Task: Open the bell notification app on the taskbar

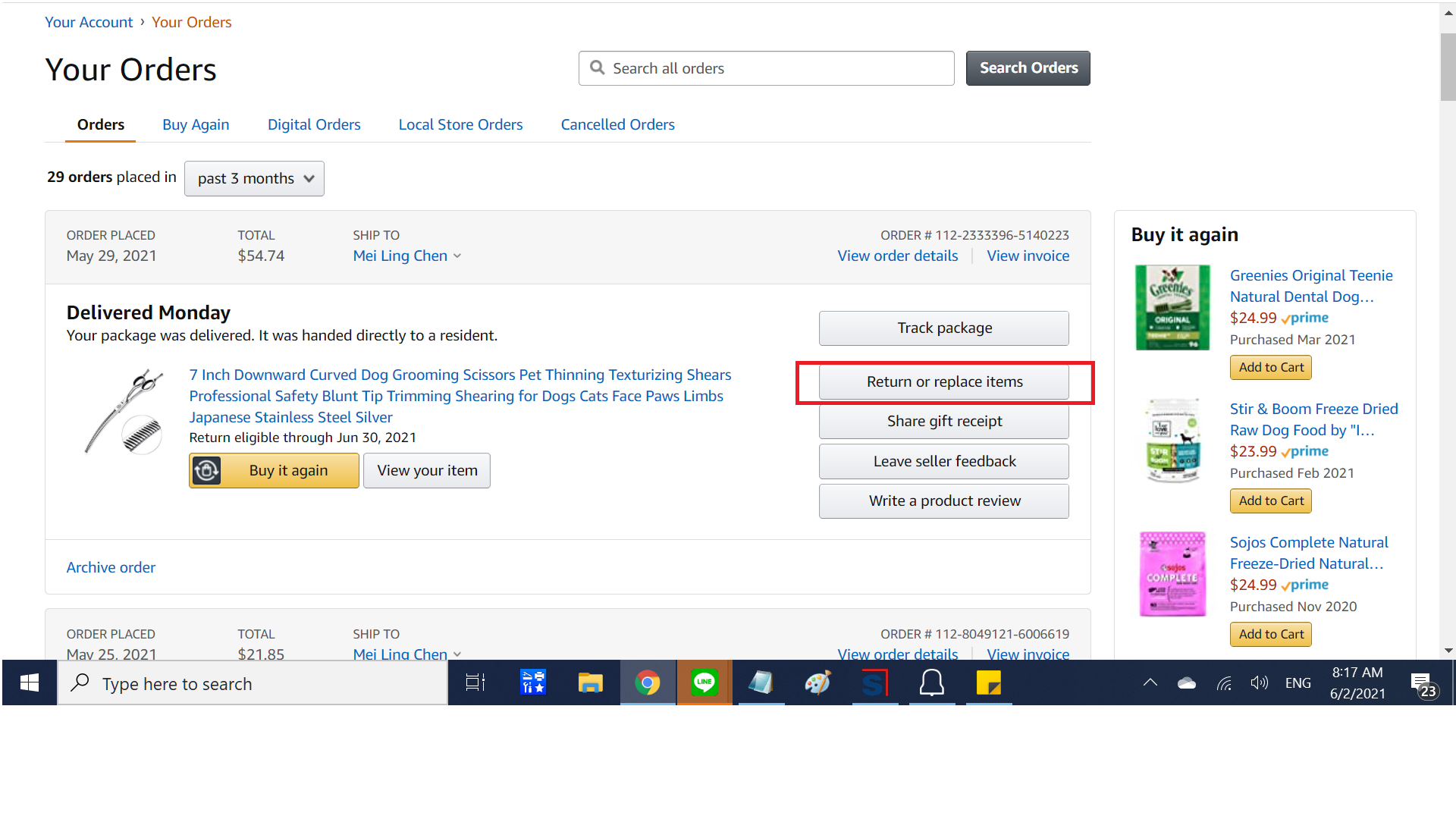Action: [931, 683]
